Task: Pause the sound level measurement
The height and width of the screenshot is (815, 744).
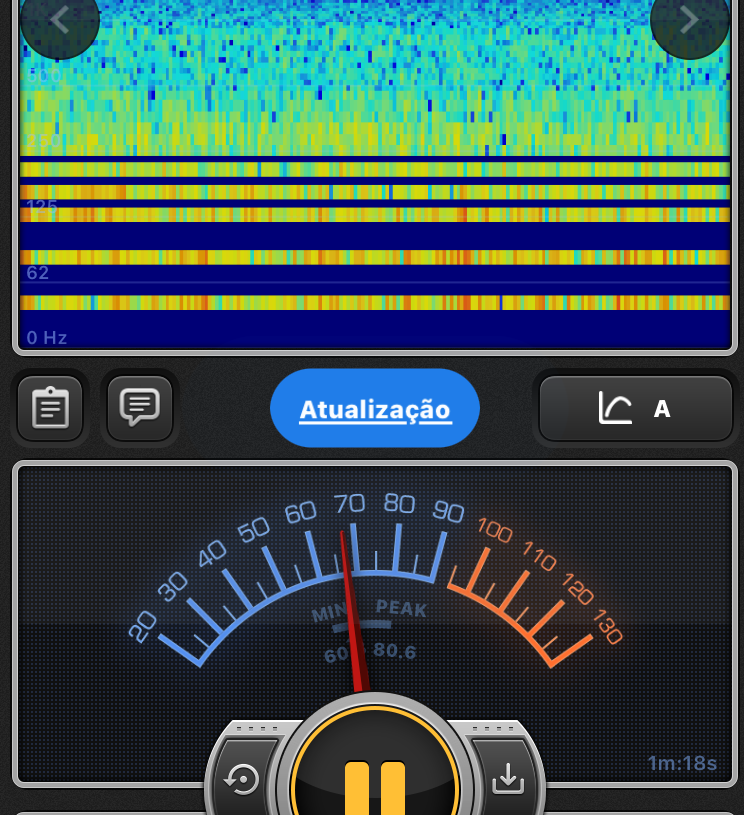Action: pos(375,780)
